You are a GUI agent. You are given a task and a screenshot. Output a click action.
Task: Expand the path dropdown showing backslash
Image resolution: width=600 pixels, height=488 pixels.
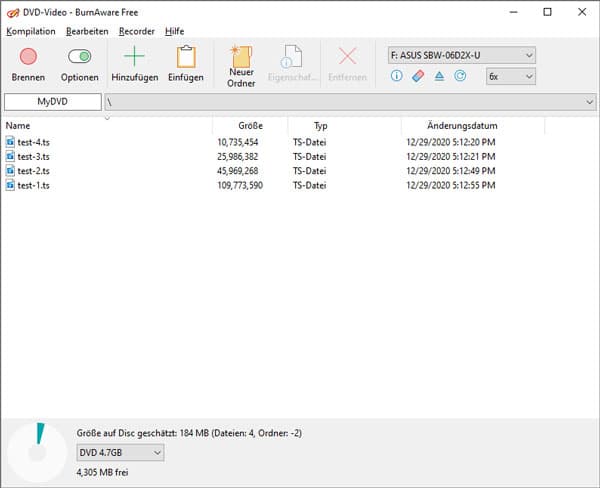(350, 102)
